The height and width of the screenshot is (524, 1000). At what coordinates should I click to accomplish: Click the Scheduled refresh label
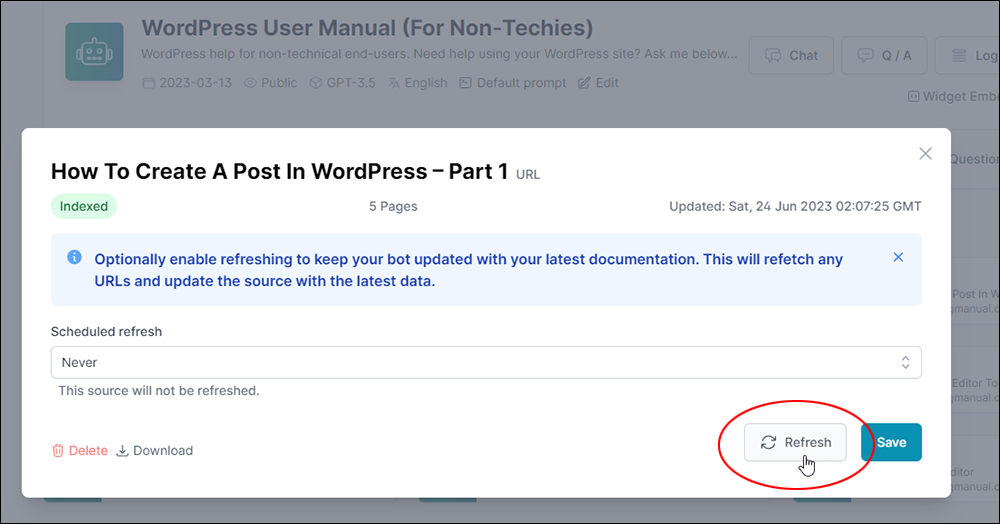click(107, 331)
